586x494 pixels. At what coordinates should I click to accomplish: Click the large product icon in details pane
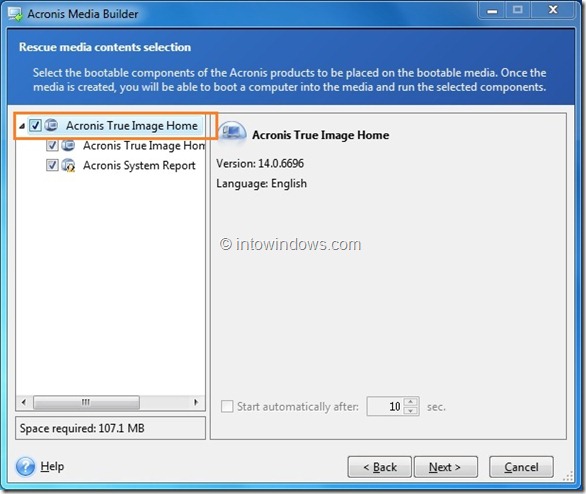[232, 132]
